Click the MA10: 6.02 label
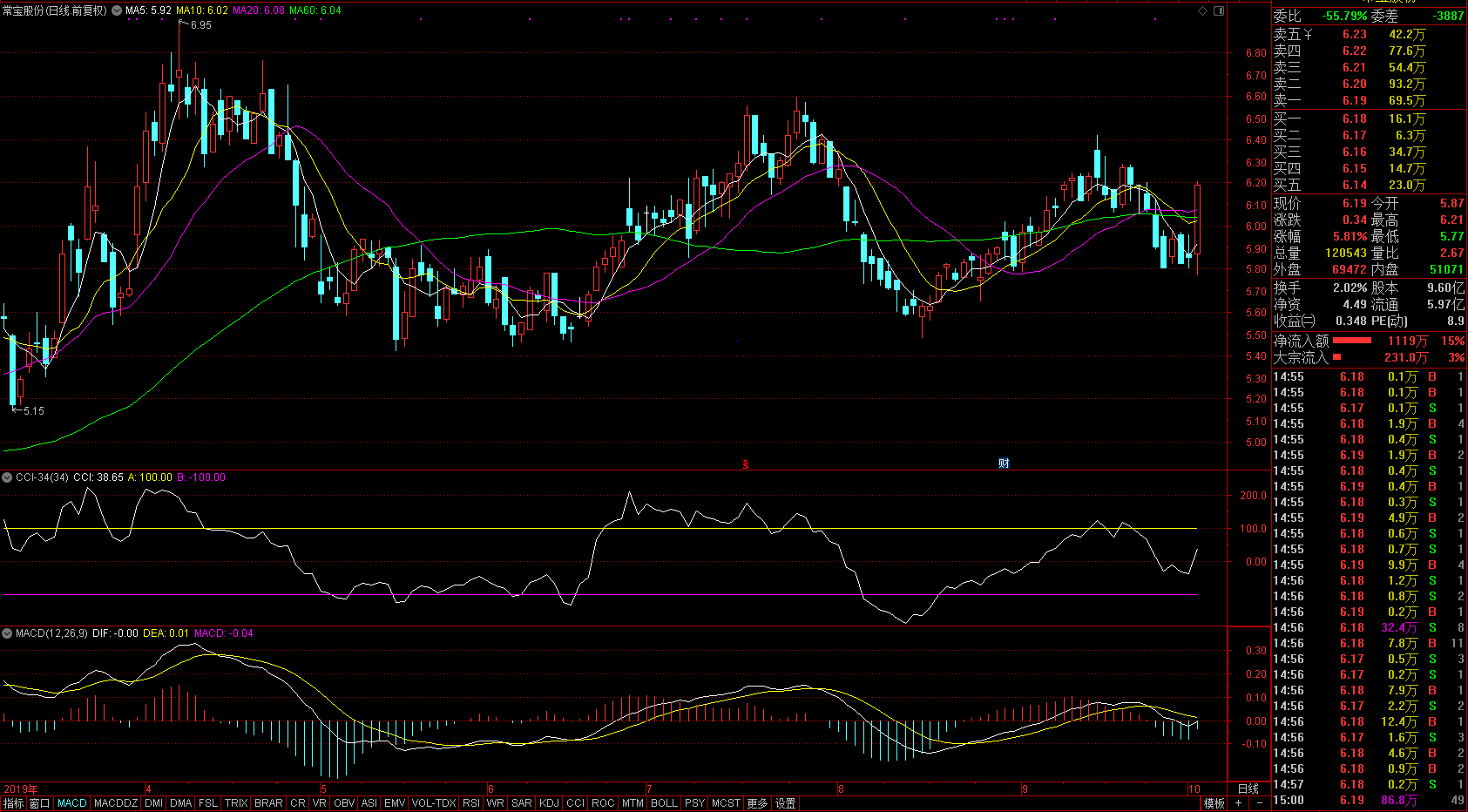 (202, 10)
